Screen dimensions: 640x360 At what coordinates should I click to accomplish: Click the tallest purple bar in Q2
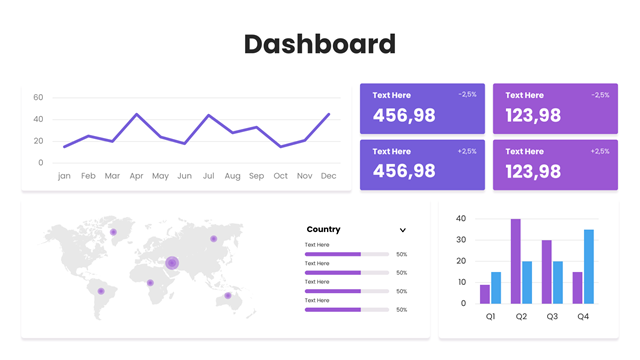[x=516, y=261]
